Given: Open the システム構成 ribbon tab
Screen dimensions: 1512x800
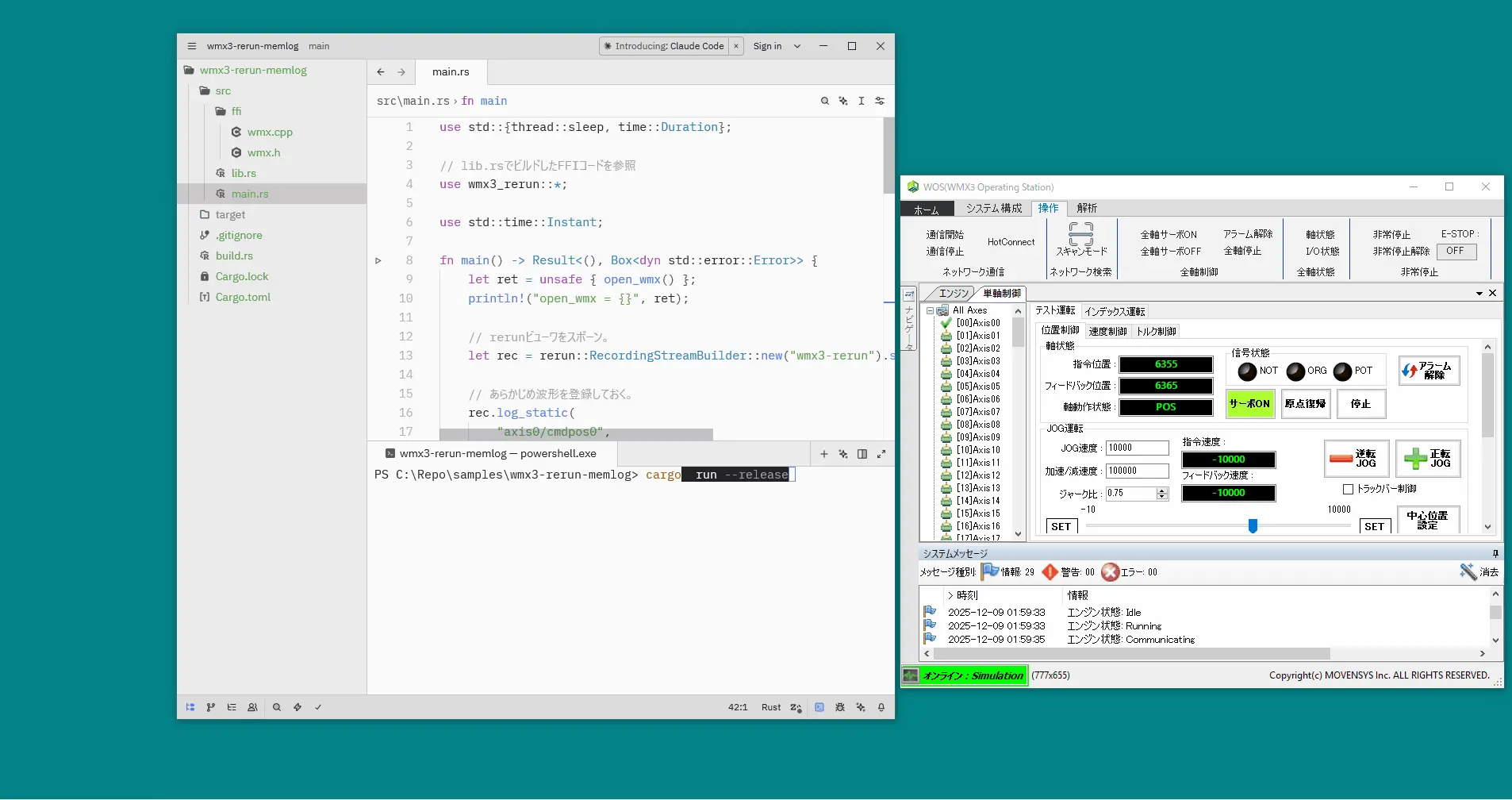Looking at the screenshot, I should tap(993, 208).
